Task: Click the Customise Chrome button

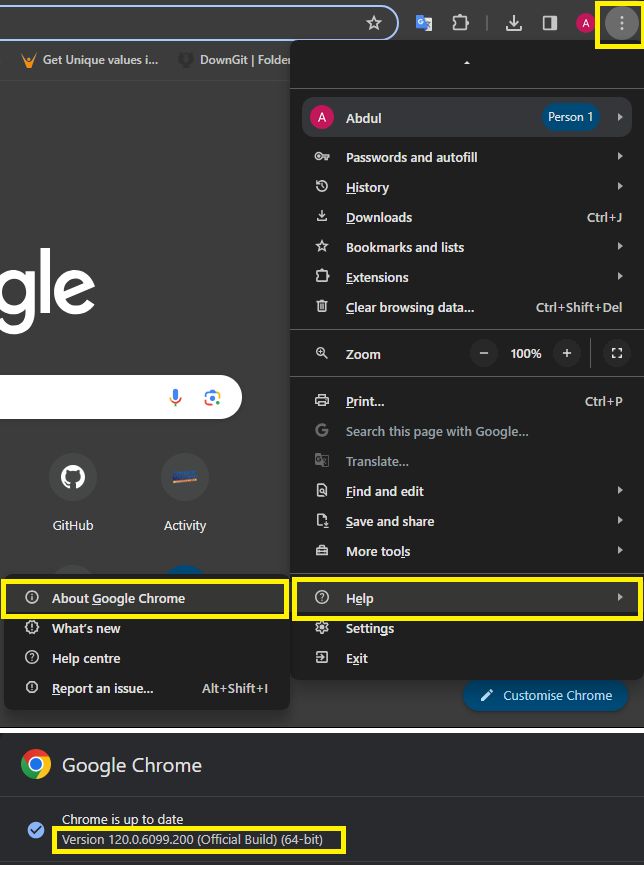Action: [x=545, y=696]
